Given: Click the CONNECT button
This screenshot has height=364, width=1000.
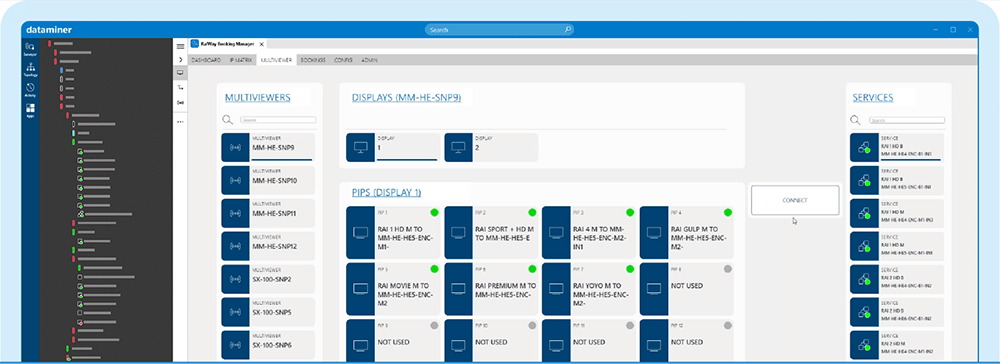Looking at the screenshot, I should [x=795, y=200].
